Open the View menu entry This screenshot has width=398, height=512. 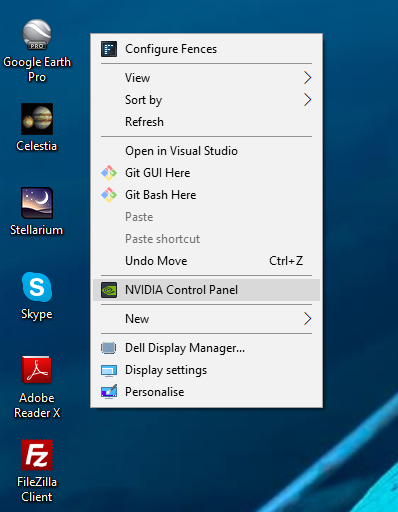coord(206,78)
